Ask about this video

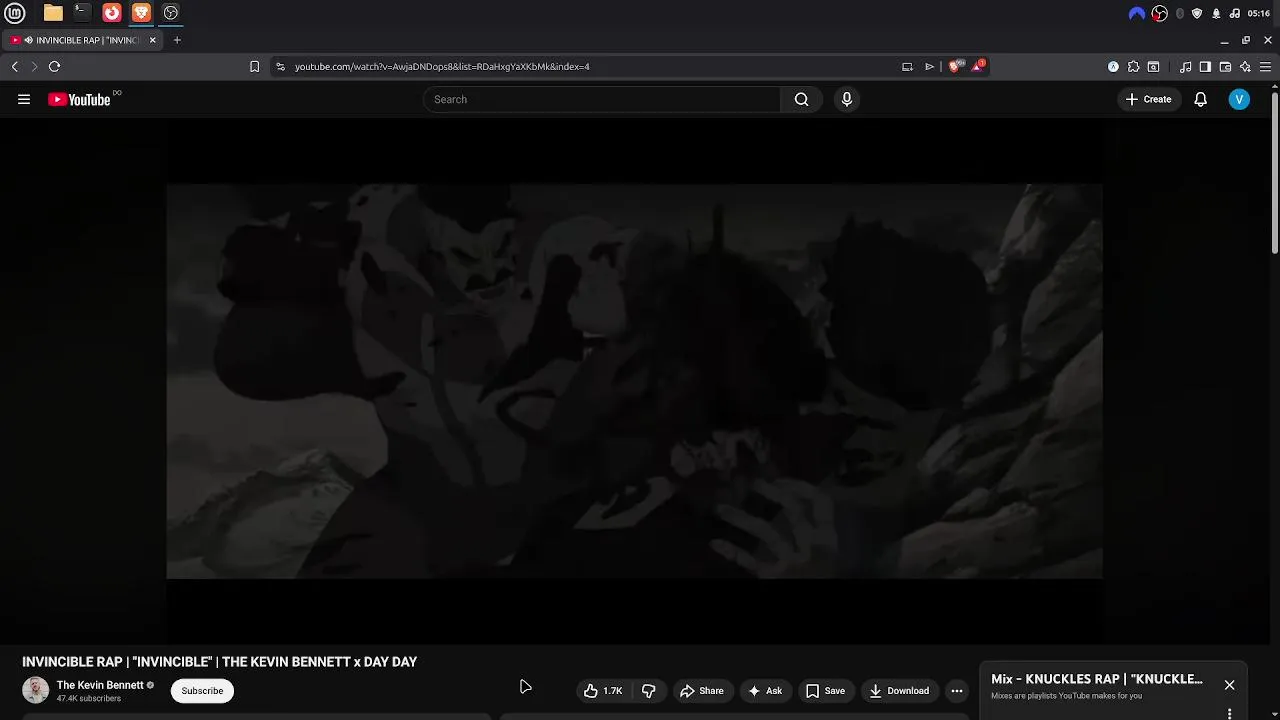click(x=765, y=691)
